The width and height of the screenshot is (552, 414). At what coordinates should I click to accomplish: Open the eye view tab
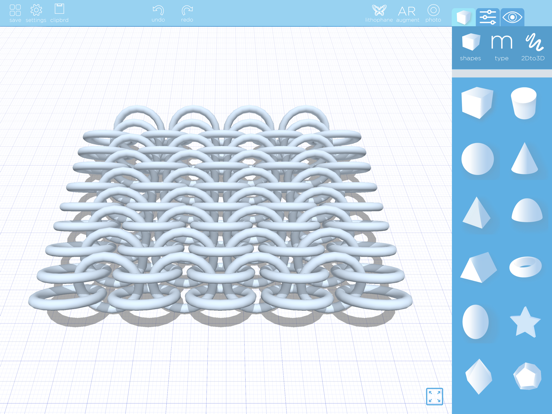coord(512,17)
